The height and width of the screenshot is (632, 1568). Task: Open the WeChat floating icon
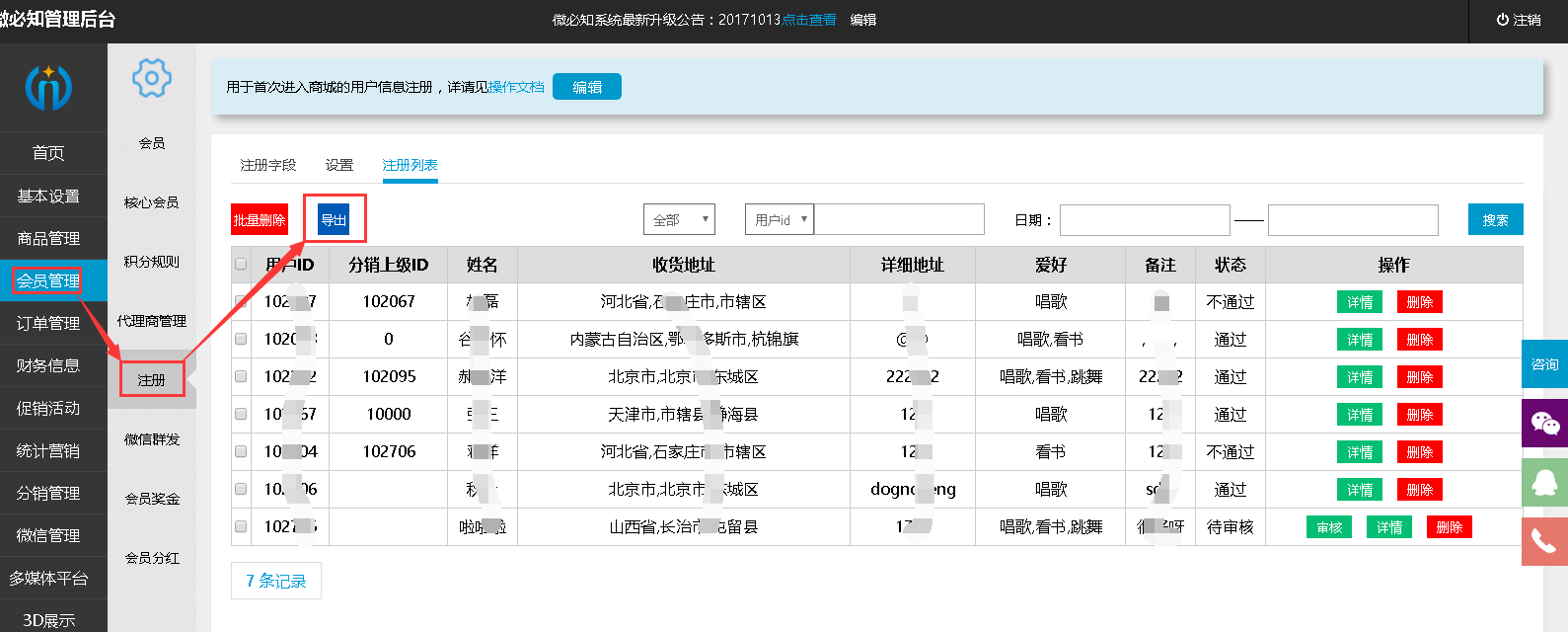1544,424
